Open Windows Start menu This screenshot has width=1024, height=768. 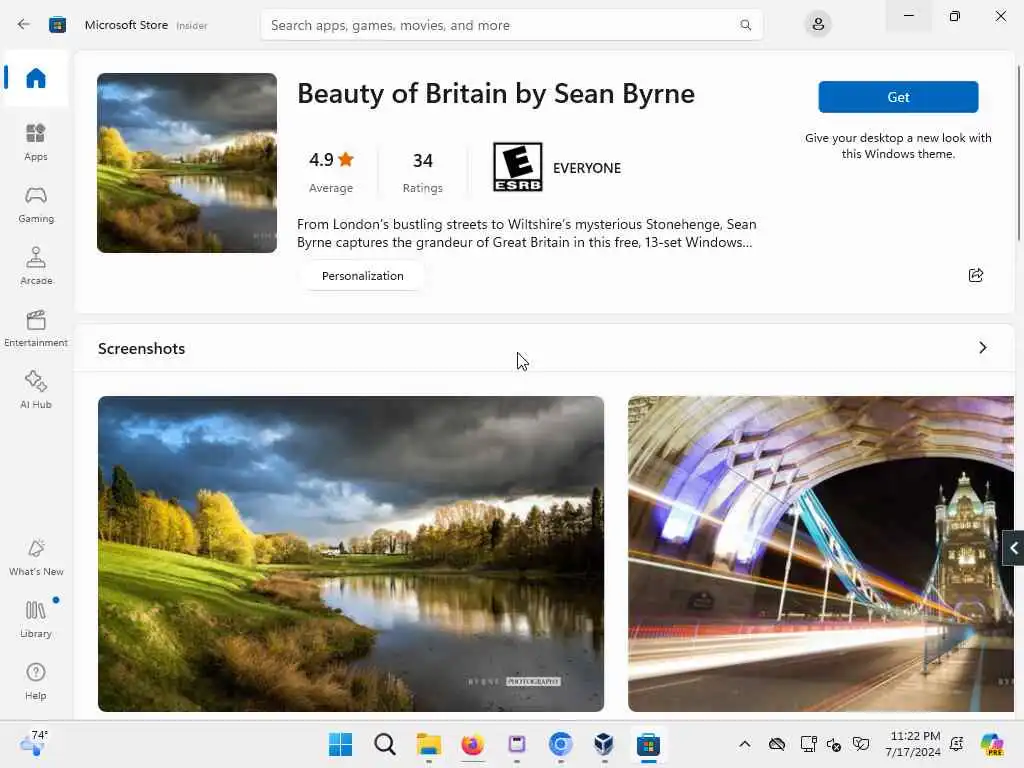tap(340, 744)
